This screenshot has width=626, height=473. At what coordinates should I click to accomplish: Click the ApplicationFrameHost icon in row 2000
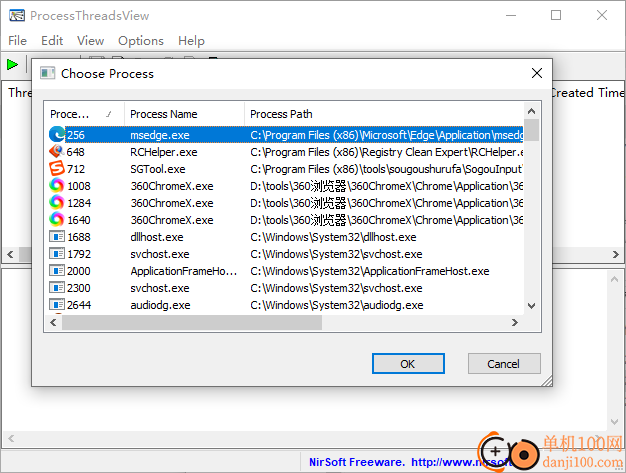(x=57, y=271)
